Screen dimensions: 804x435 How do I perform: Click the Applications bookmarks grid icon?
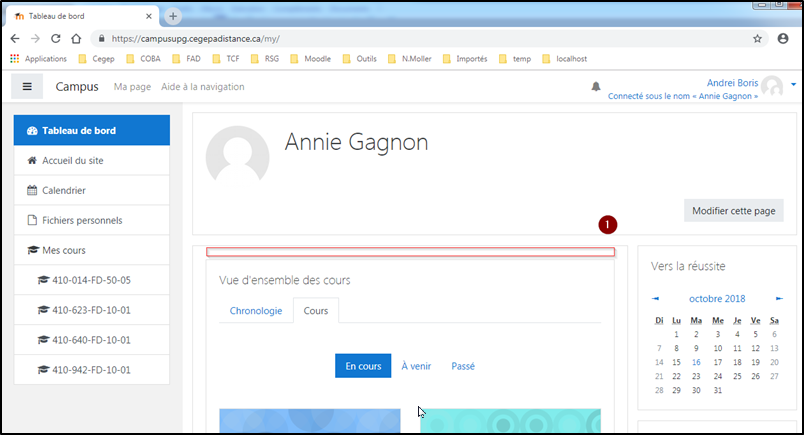pos(15,59)
